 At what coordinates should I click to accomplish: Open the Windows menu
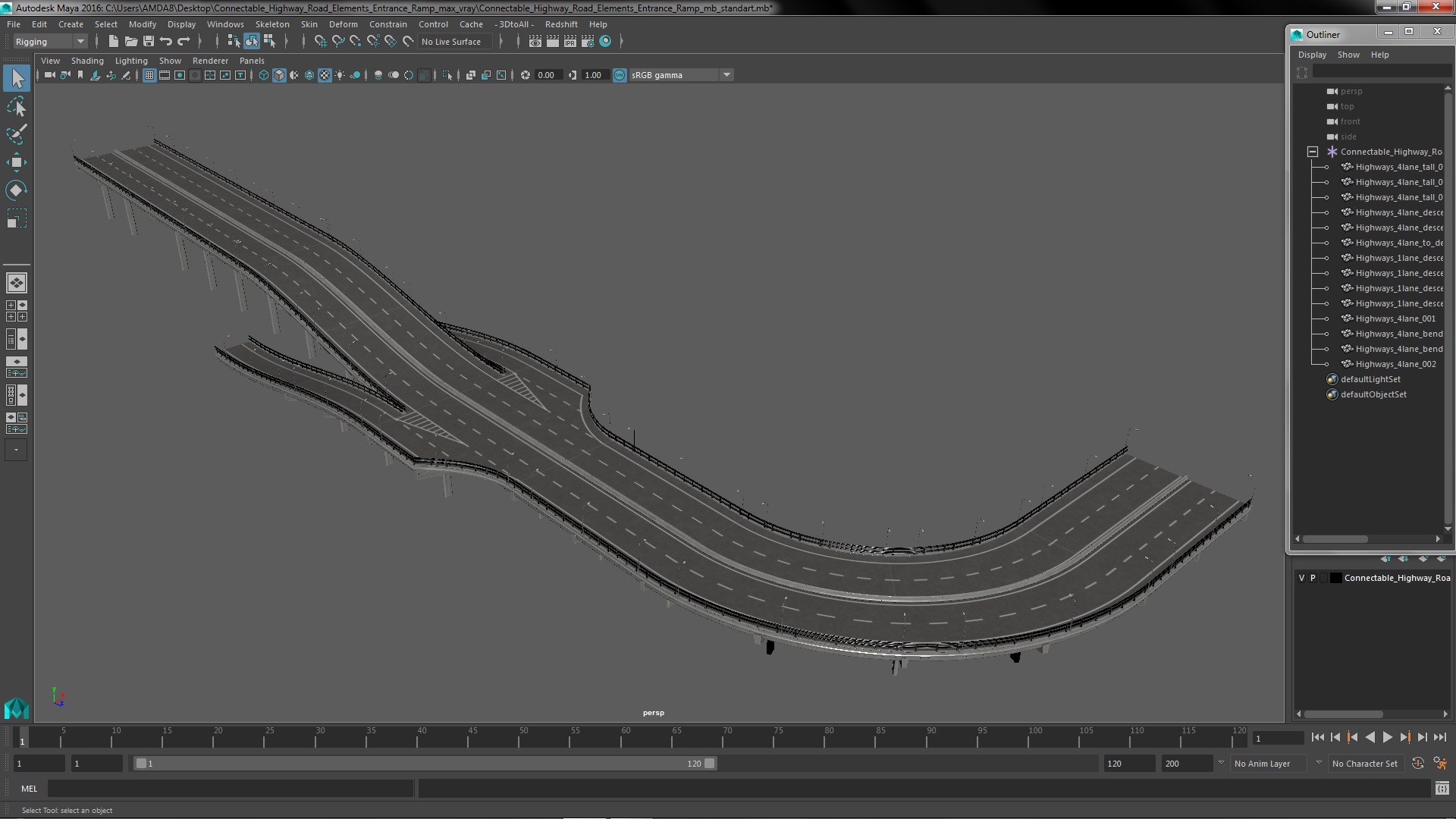click(x=224, y=24)
